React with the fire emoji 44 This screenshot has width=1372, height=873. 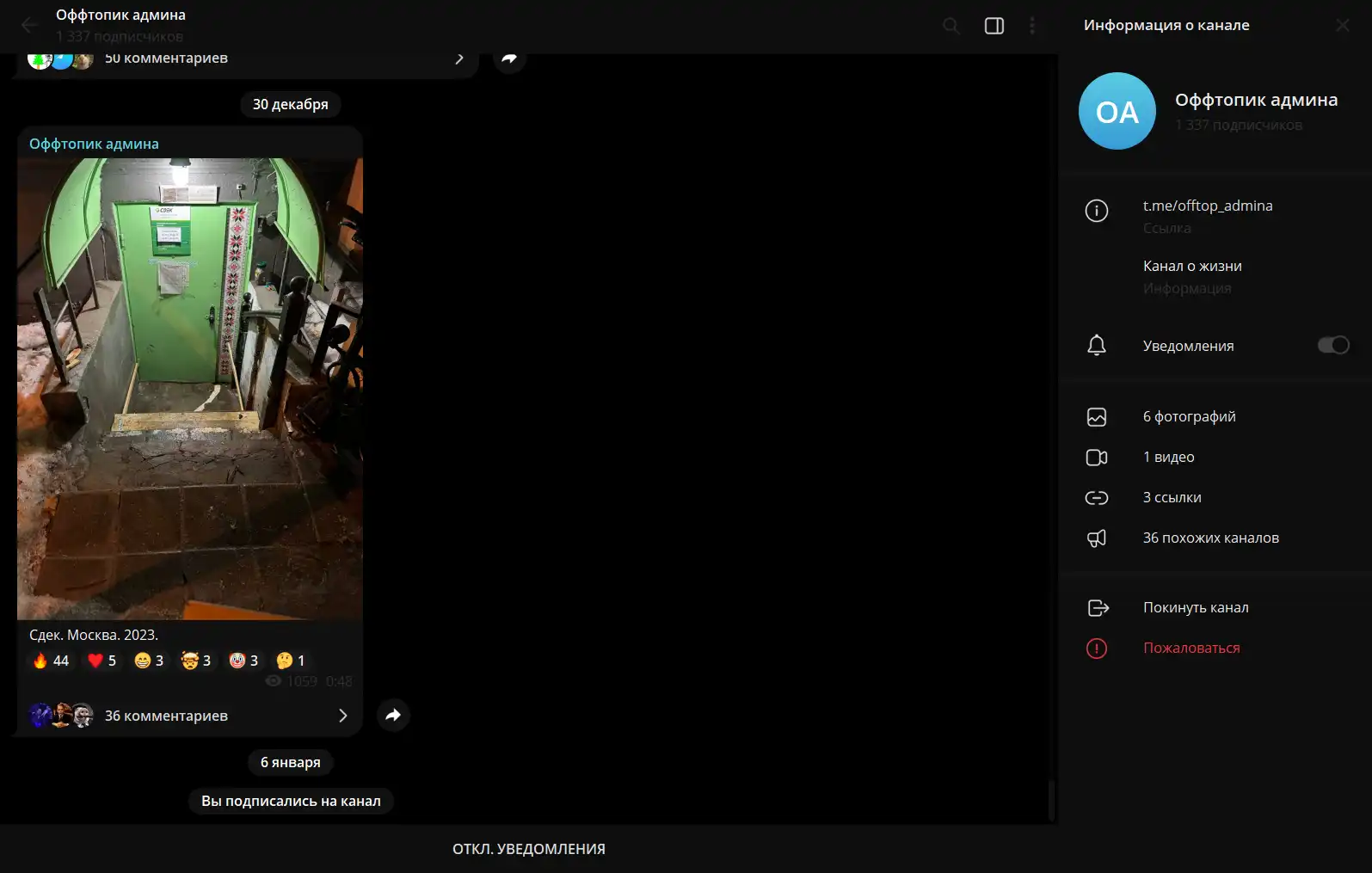(51, 661)
